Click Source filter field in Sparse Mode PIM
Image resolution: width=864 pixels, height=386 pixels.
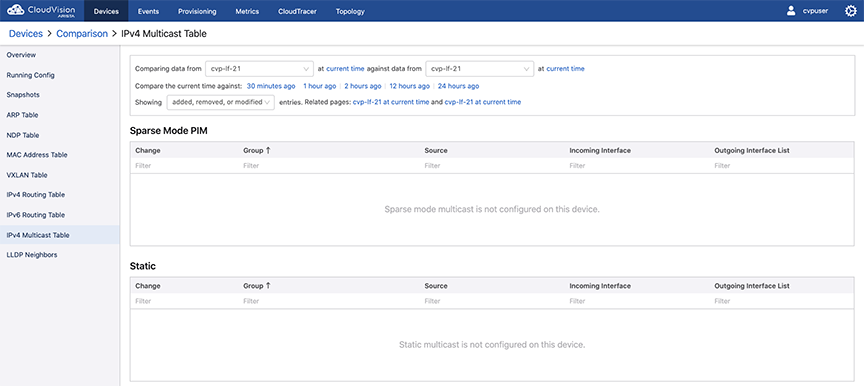point(493,165)
